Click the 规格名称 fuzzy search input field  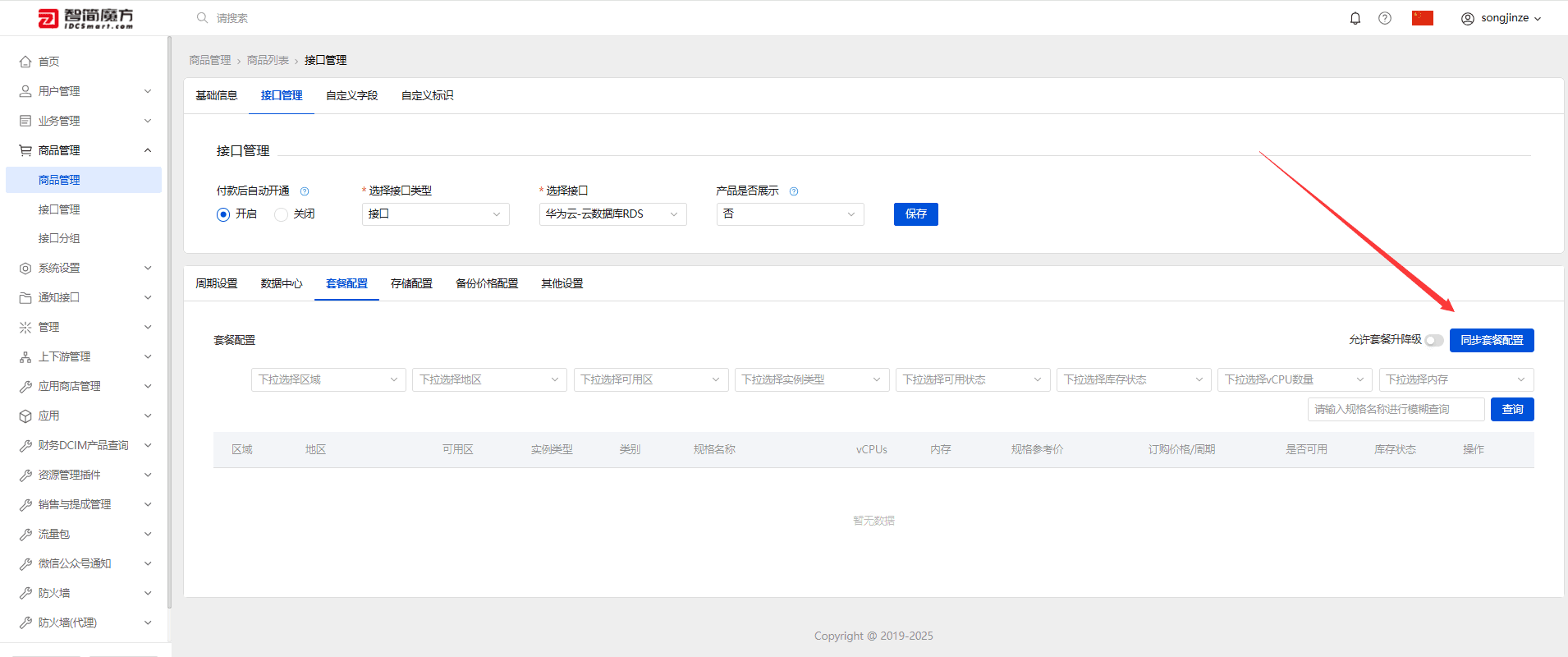(1396, 409)
